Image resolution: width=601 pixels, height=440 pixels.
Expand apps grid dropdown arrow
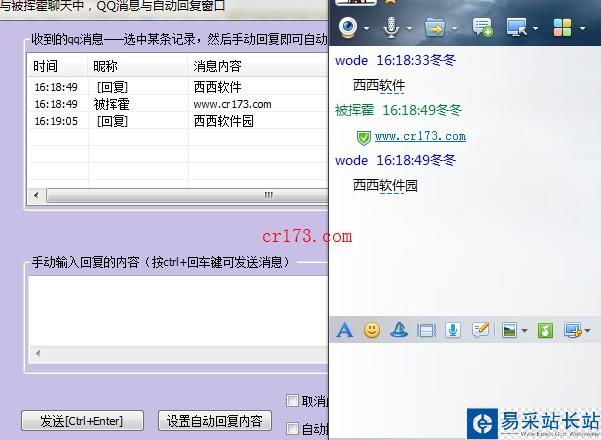click(x=583, y=28)
